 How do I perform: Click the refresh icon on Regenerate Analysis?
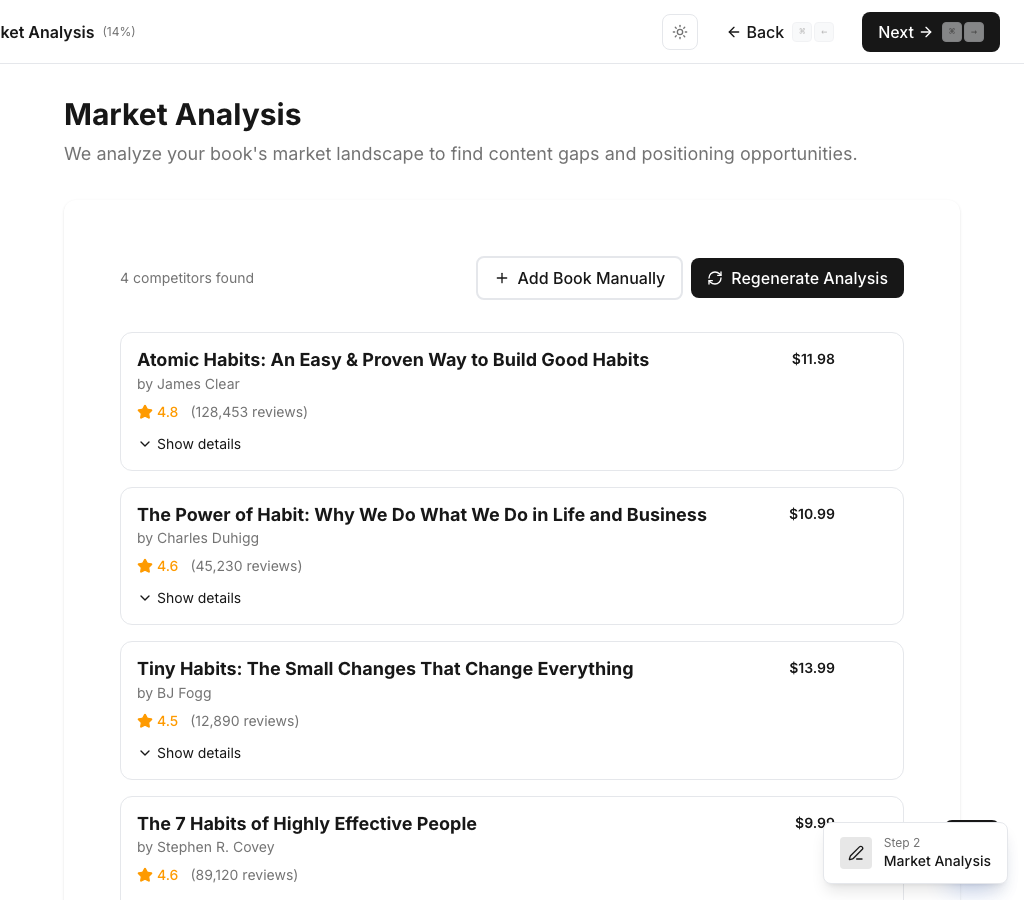click(x=715, y=278)
